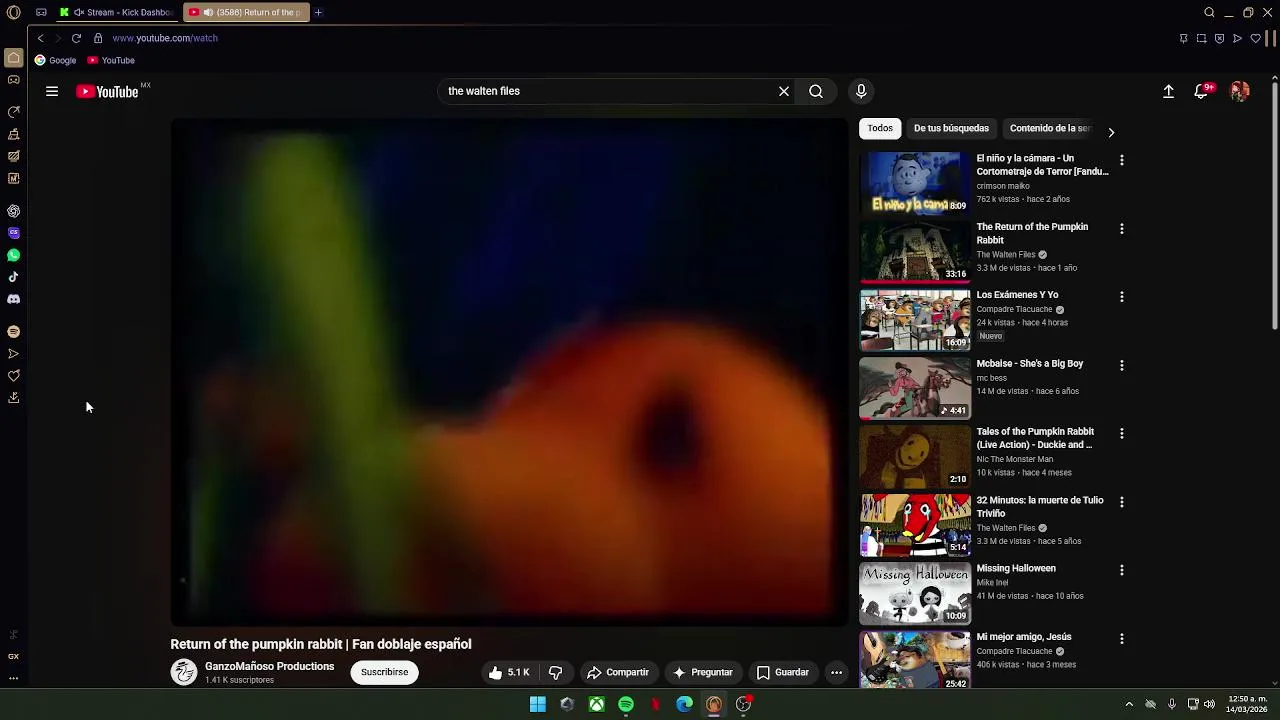Go back to previous page

40,38
